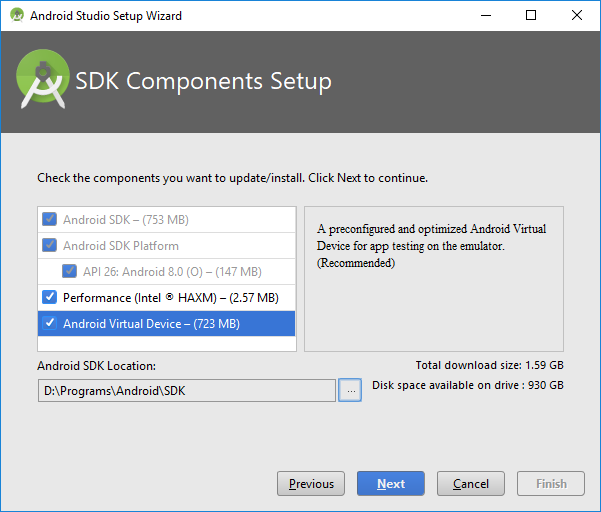Continue with the Next button
Screen dimensions: 601x512
(x=391, y=484)
